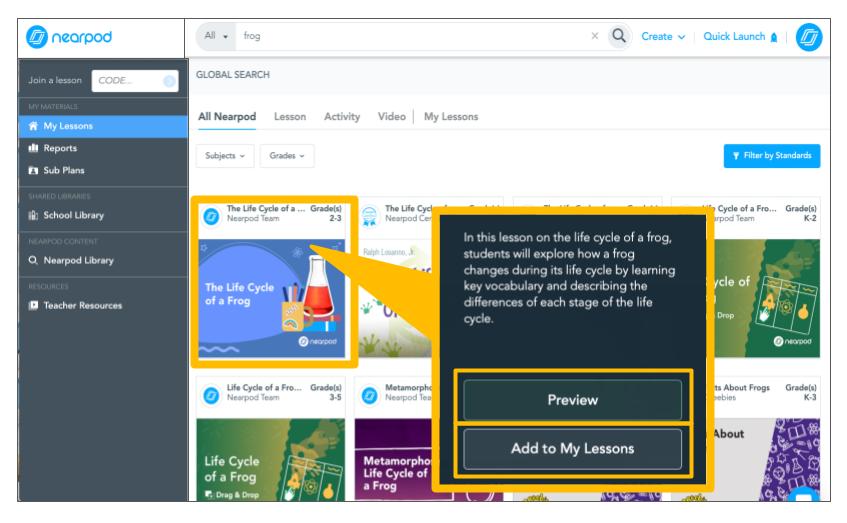Switch to the Lesson tab
The image size is (847, 523).
click(290, 117)
